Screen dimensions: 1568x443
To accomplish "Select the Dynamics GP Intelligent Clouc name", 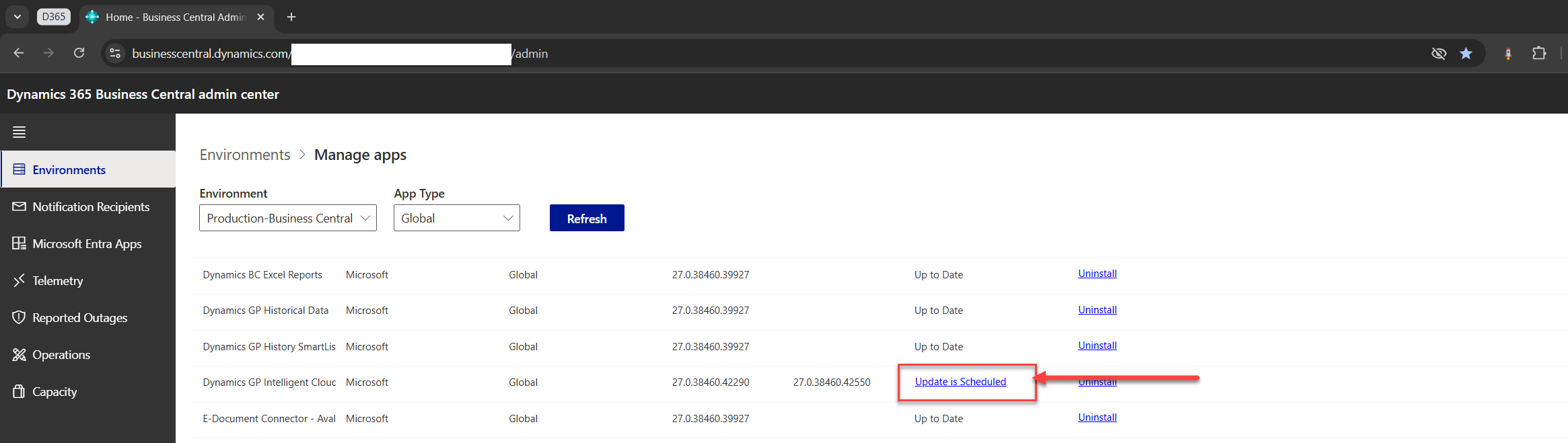I will [x=269, y=382].
